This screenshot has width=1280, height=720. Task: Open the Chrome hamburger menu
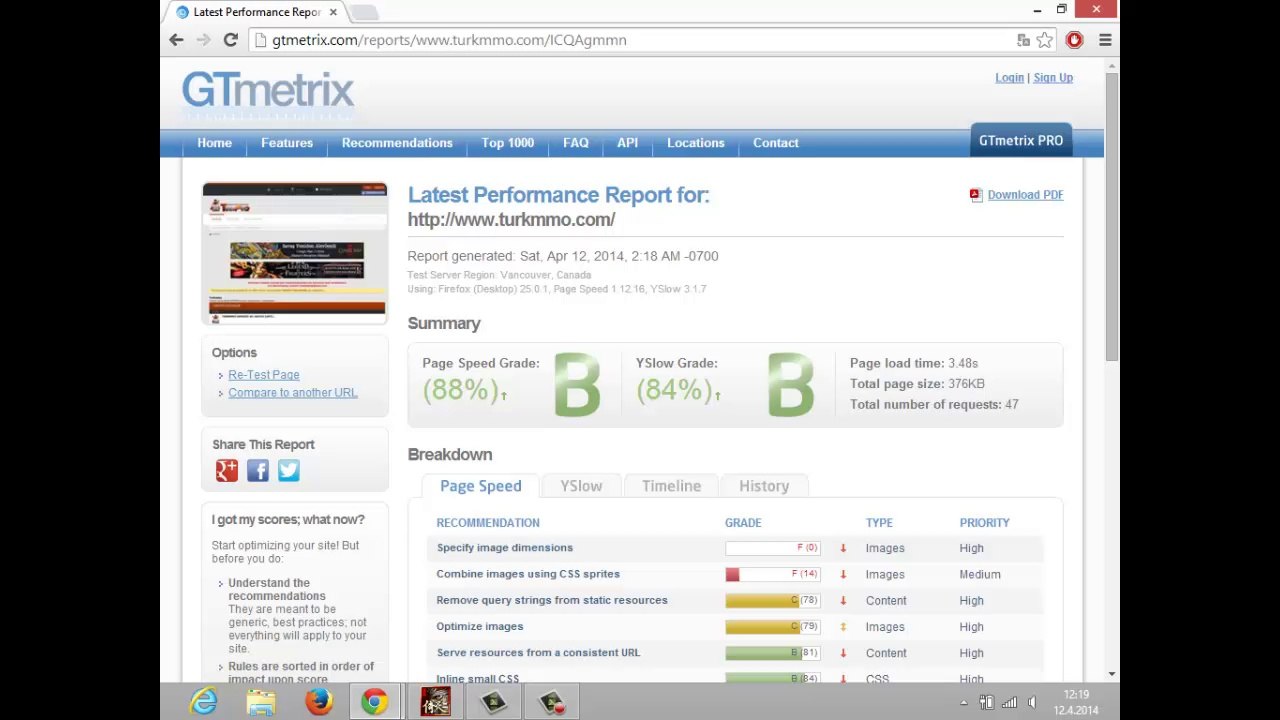pyautogui.click(x=1105, y=40)
